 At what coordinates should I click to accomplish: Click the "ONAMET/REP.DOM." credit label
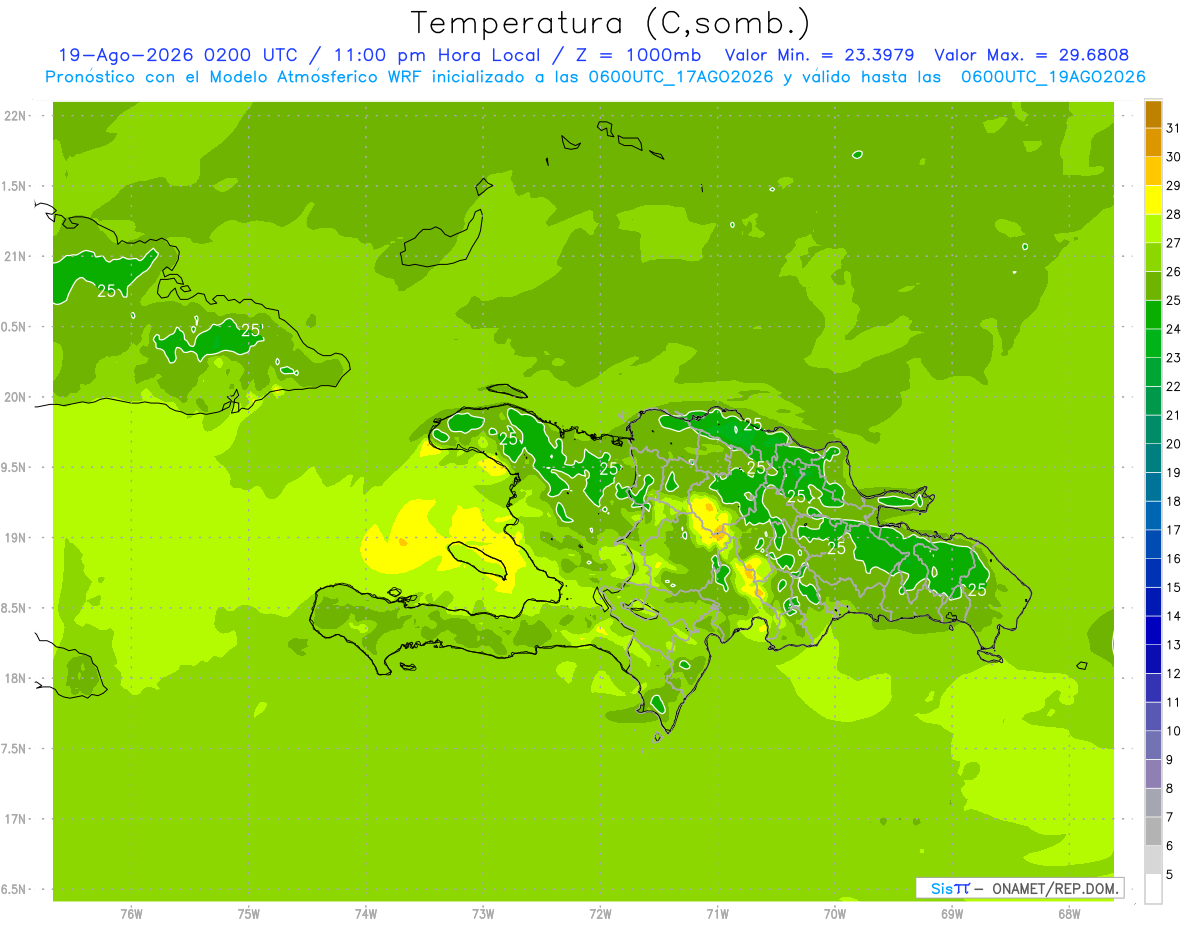click(1054, 888)
